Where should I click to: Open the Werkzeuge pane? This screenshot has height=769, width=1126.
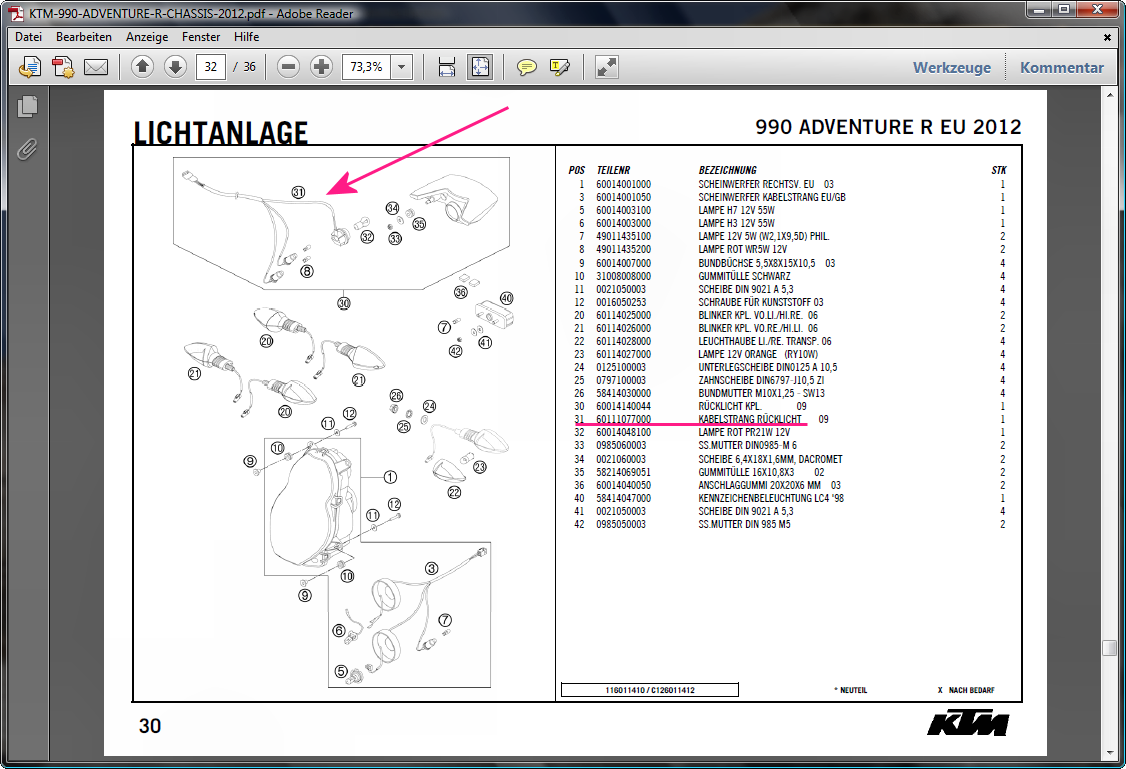coord(951,68)
